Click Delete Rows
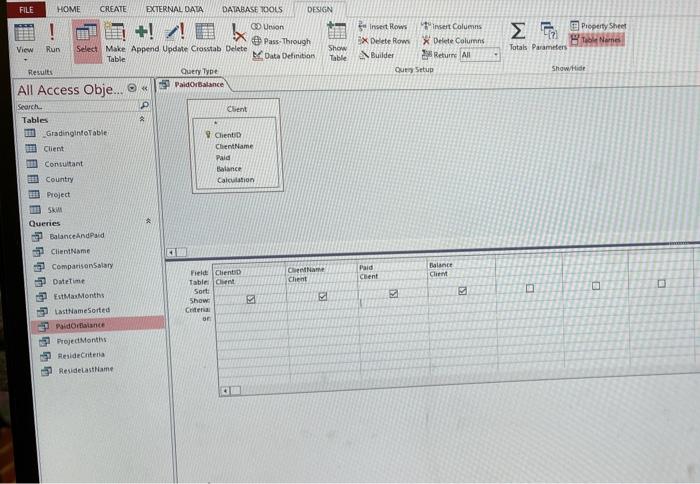Image resolution: width=700 pixels, height=484 pixels. click(x=384, y=41)
